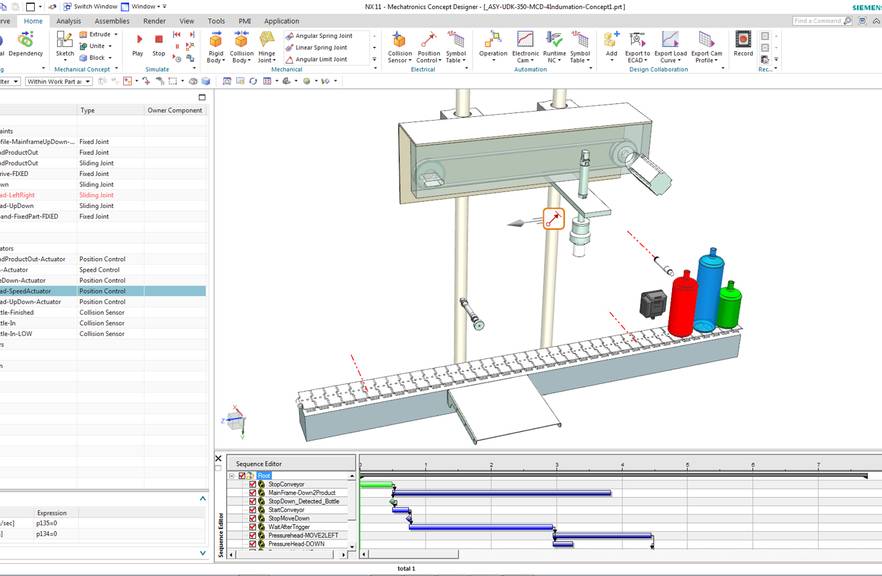Select the Hinge Joint tool
The height and width of the screenshot is (576, 882).
tap(267, 40)
